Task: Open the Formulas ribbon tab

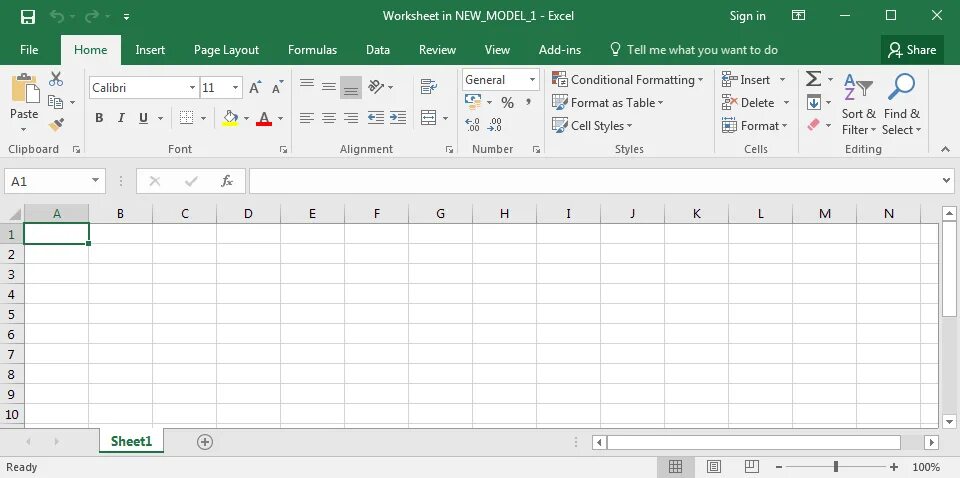Action: pos(312,50)
